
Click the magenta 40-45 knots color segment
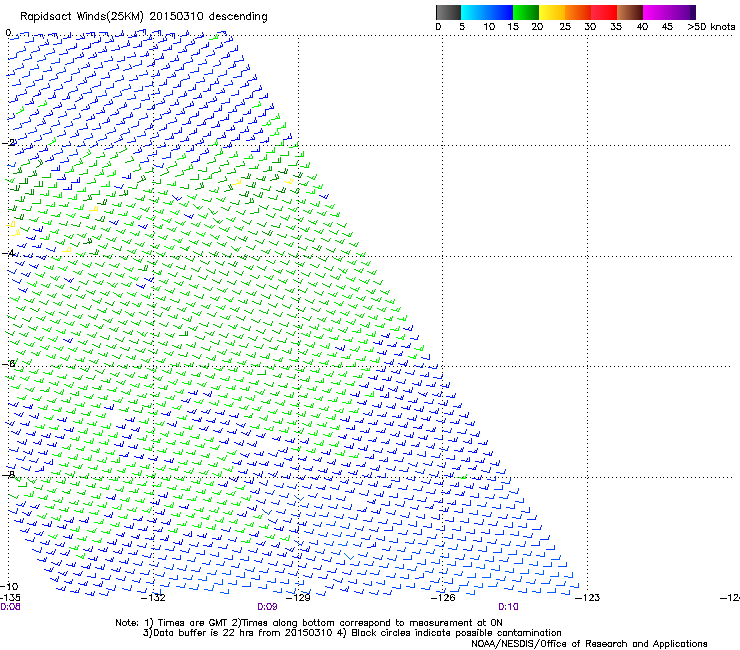tap(656, 12)
